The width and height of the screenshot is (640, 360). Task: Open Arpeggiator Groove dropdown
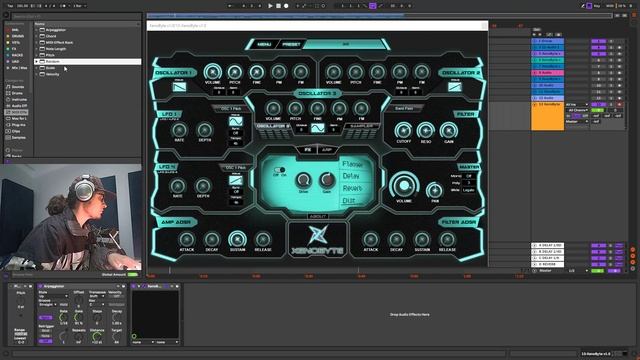coord(48,304)
